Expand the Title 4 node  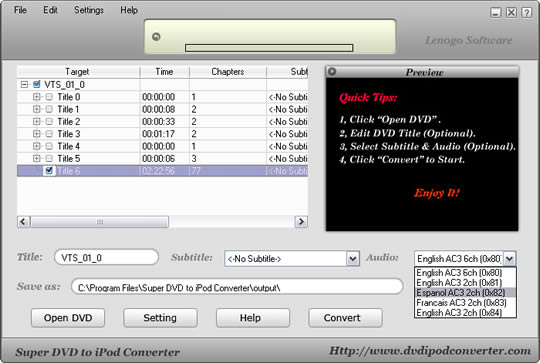(x=37, y=146)
